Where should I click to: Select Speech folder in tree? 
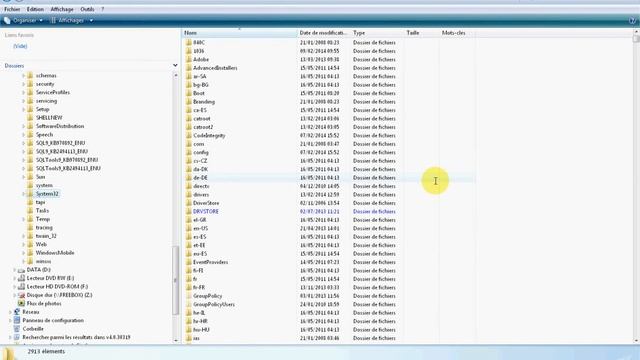(44, 135)
